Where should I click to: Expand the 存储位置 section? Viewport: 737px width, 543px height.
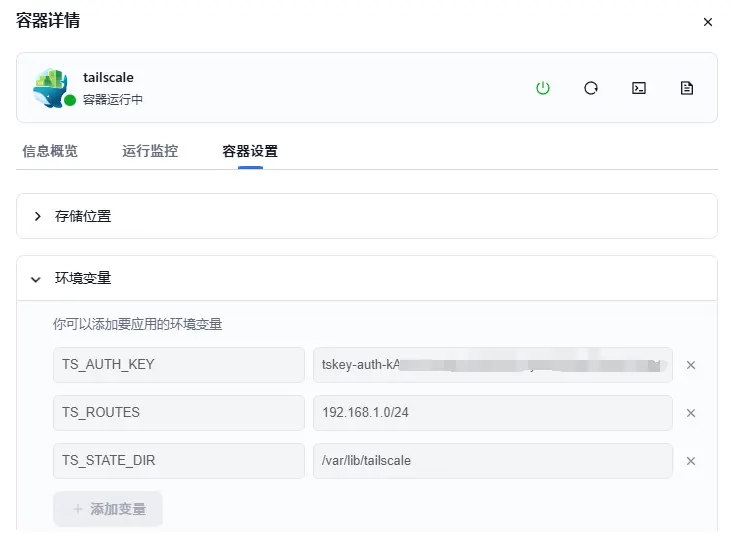pyautogui.click(x=38, y=216)
